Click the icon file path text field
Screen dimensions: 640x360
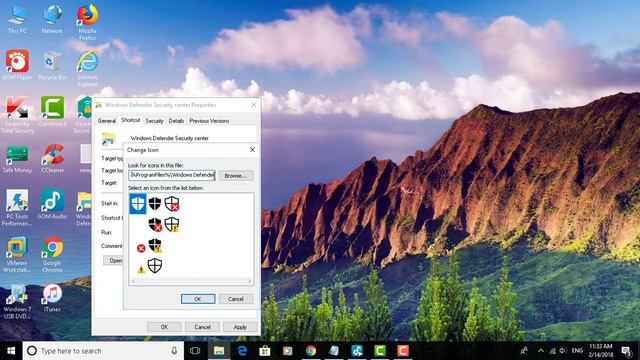point(172,175)
